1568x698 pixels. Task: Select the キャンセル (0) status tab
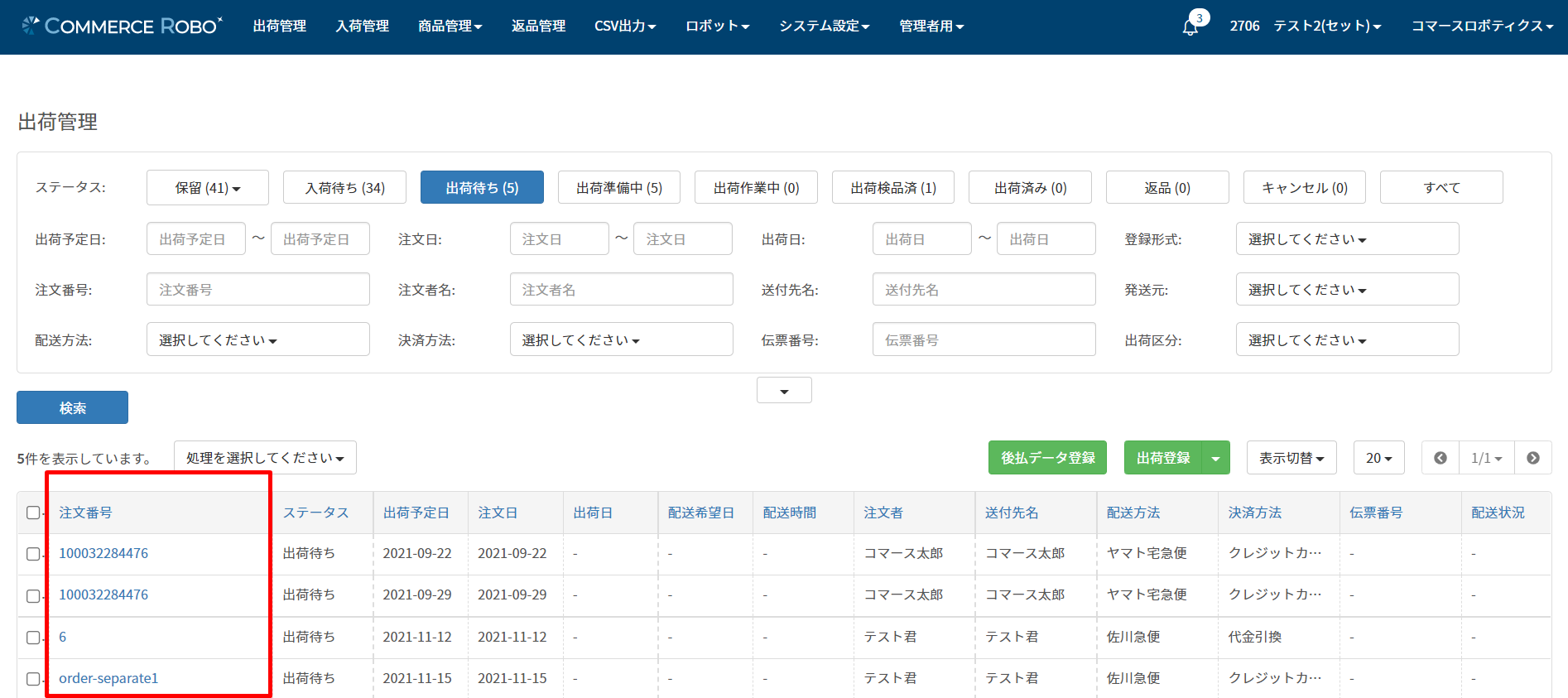(x=1305, y=187)
